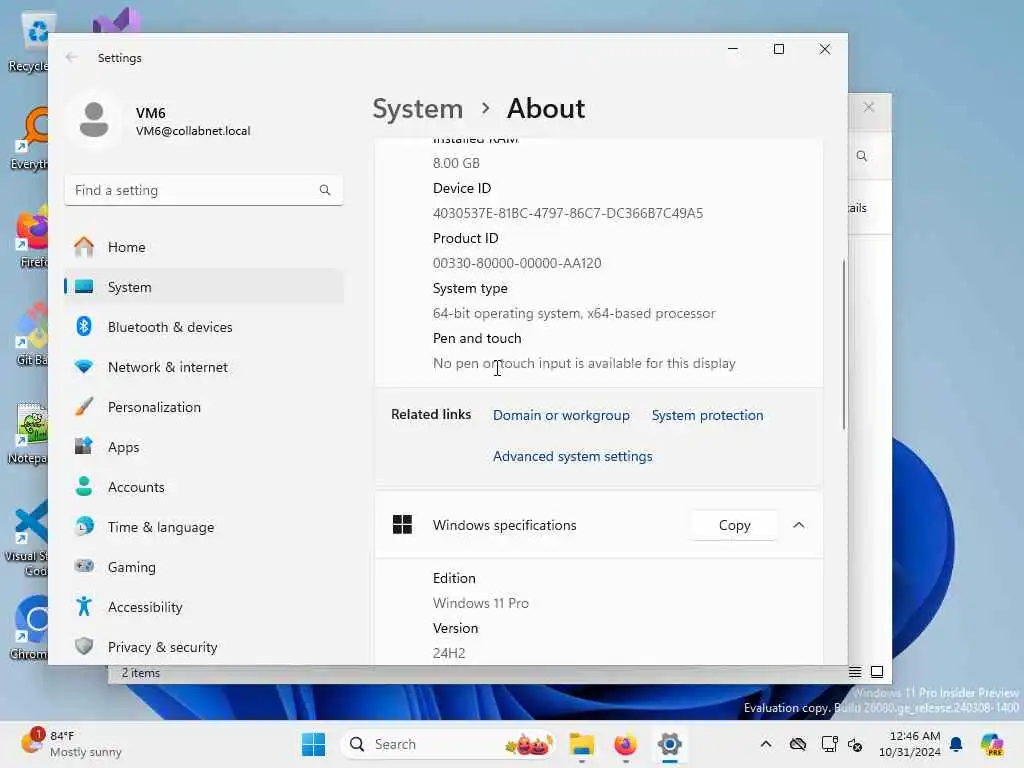The width and height of the screenshot is (1024, 768).
Task: Click System in the breadcrumb
Action: click(x=417, y=108)
